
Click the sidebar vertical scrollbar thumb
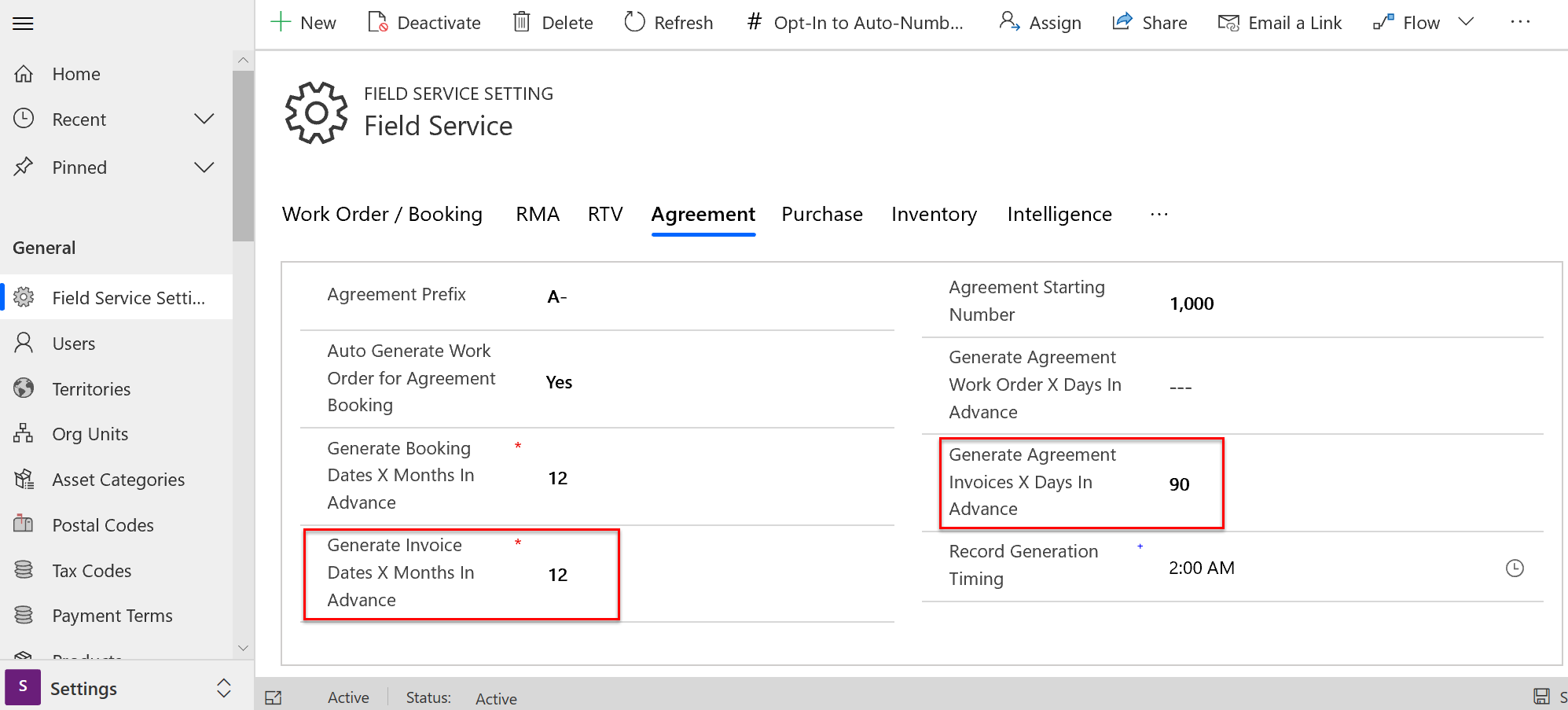coord(243,156)
